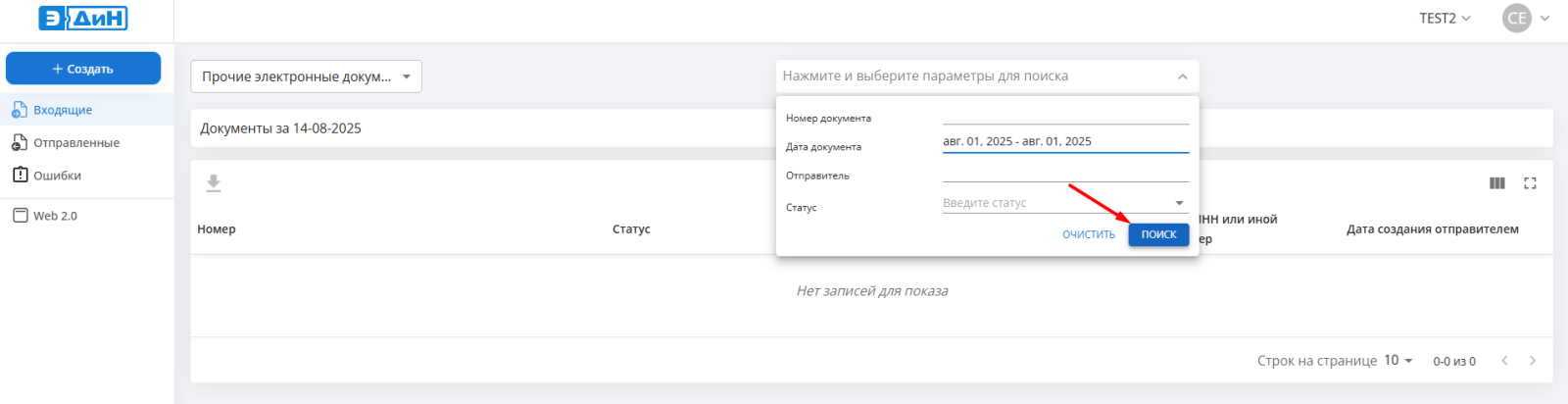Screen dimensions: 1568x404
Task: Change rows per page dropdown
Action: click(1398, 361)
